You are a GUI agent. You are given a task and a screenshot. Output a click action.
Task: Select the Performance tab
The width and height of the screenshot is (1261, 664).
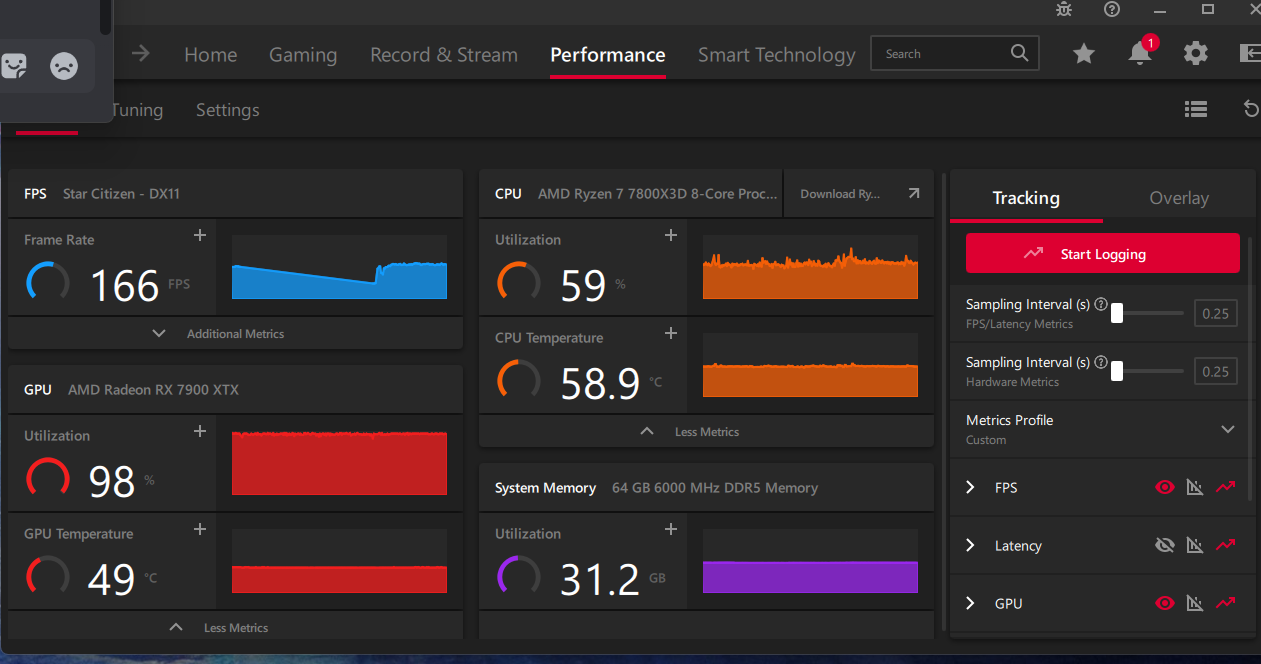608,55
